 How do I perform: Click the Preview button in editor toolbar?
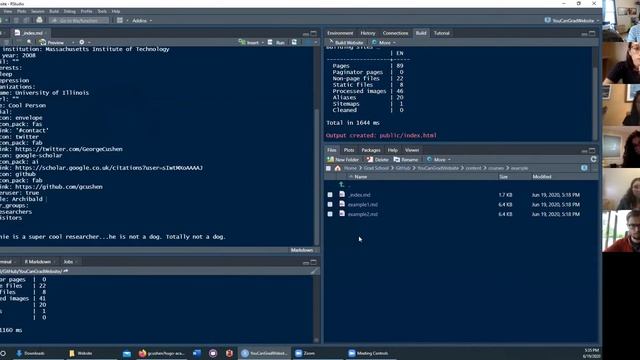point(52,42)
